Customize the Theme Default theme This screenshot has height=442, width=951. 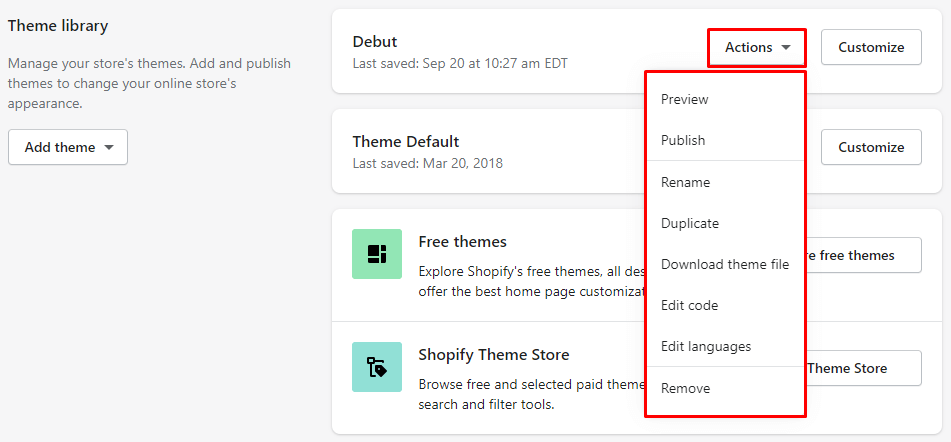871,147
